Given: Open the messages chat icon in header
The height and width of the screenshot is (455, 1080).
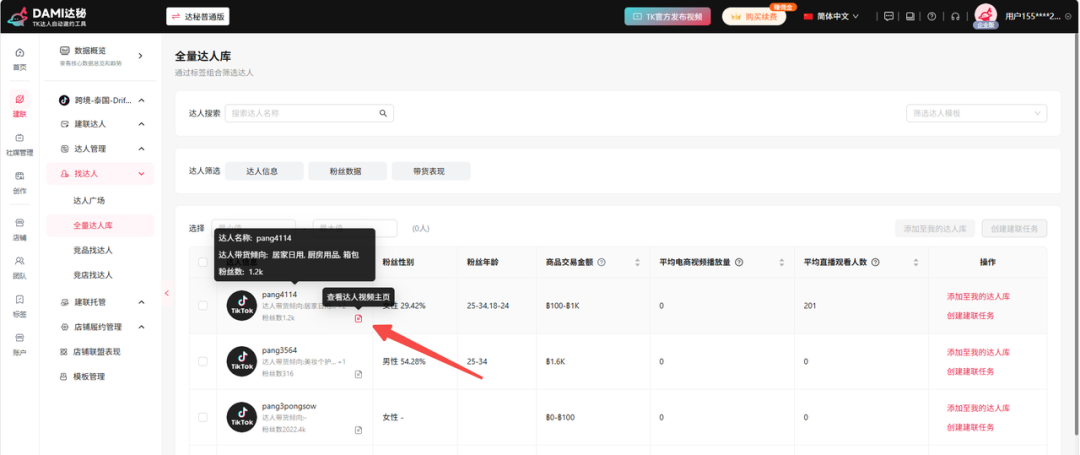Looking at the screenshot, I should 889,17.
